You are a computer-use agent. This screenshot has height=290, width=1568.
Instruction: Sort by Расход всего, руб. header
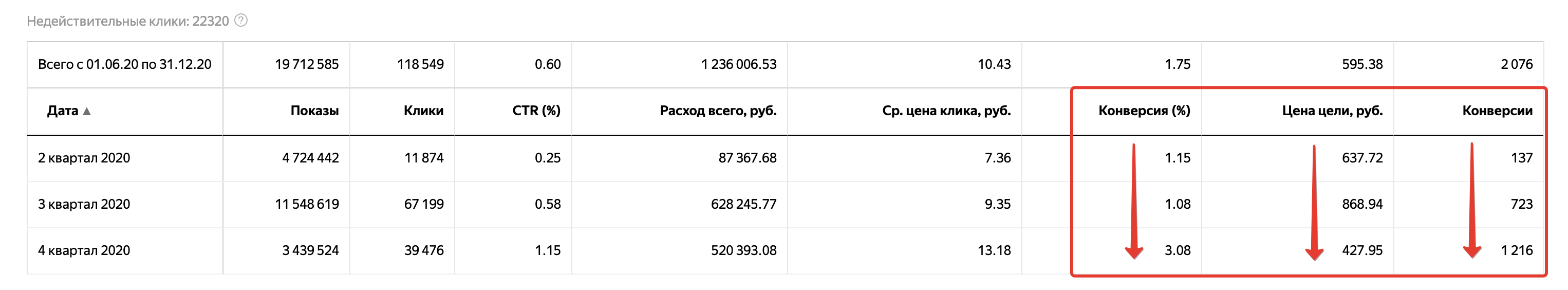(718, 111)
